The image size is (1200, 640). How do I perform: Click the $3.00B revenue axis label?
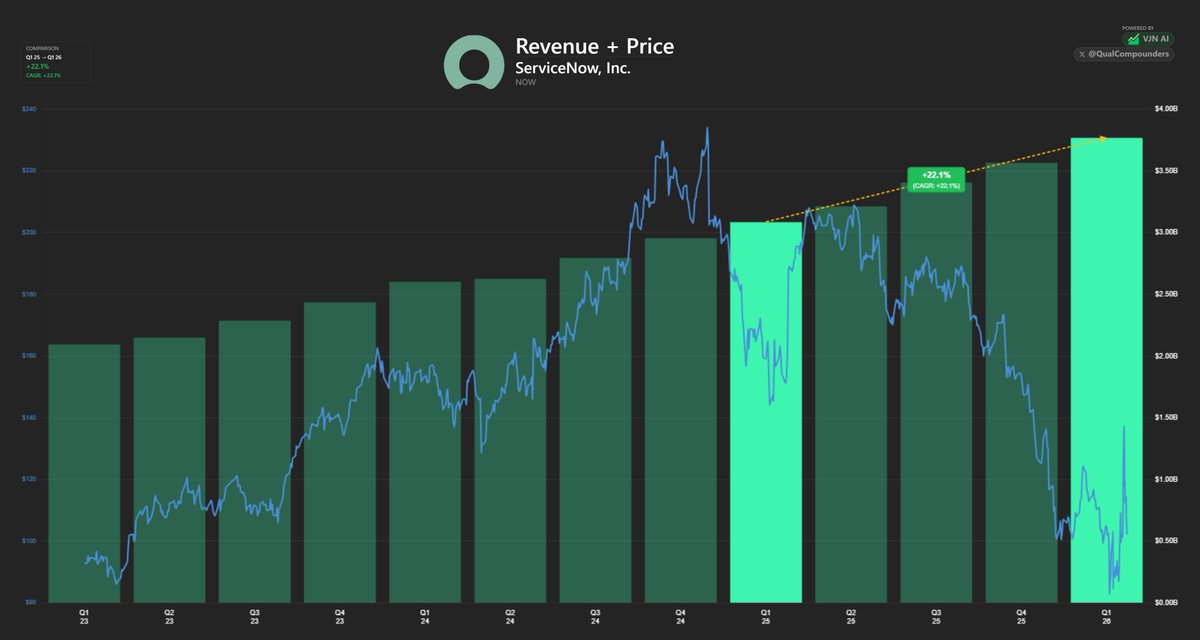point(1168,232)
